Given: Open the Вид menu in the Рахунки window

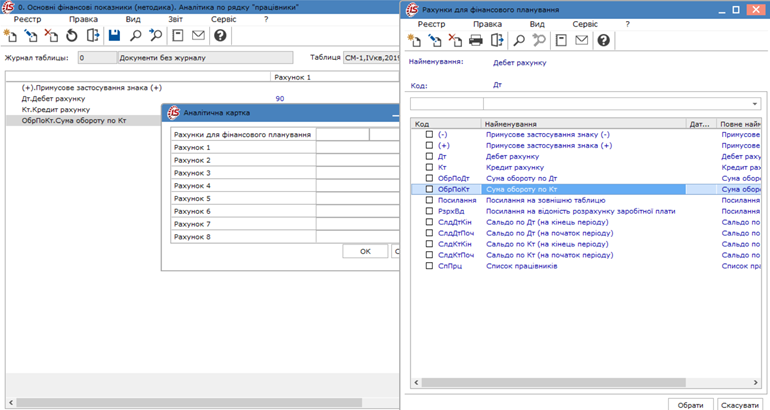Looking at the screenshot, I should (x=537, y=24).
